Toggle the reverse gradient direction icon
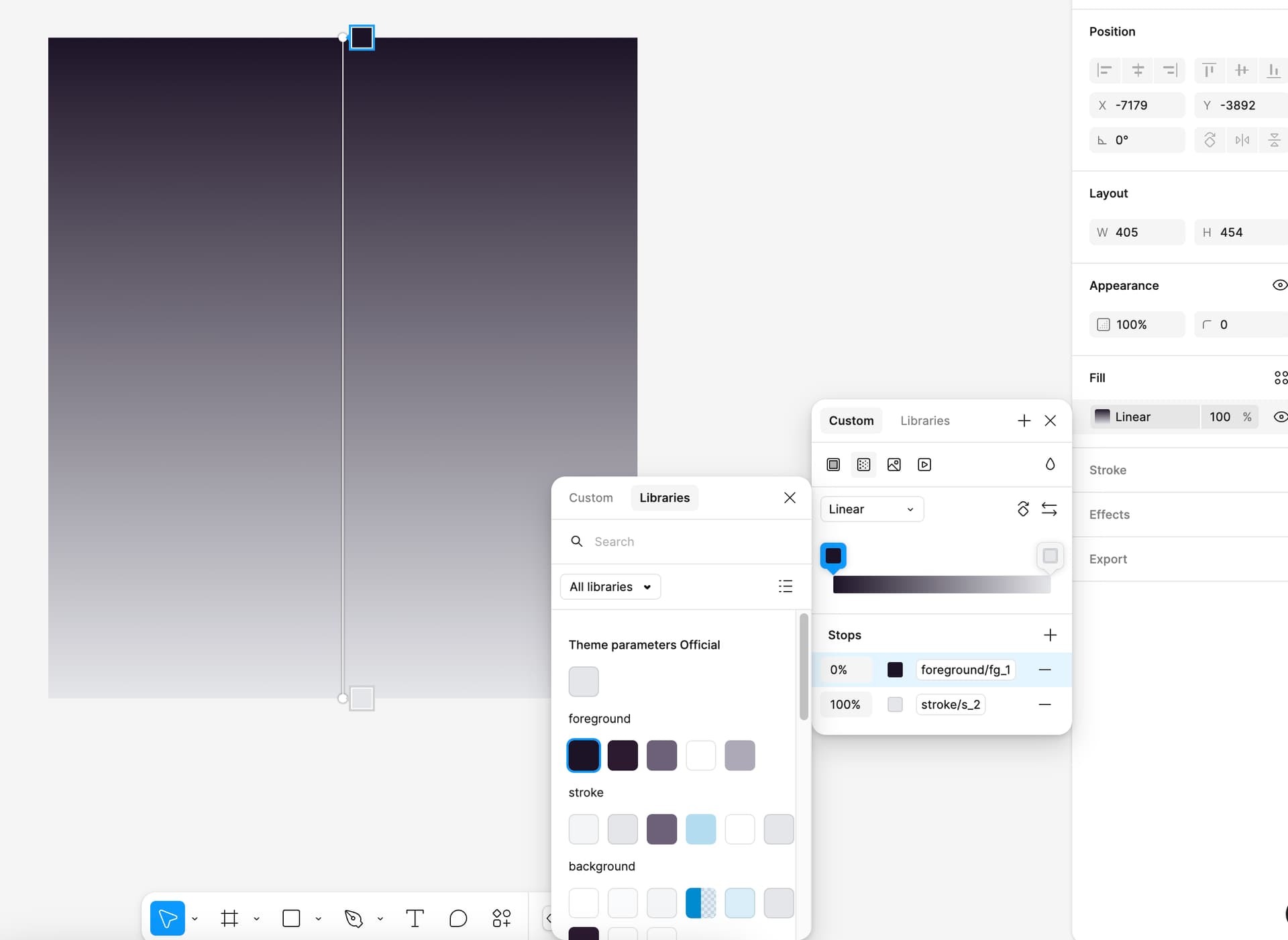This screenshot has width=1288, height=940. click(x=1049, y=508)
